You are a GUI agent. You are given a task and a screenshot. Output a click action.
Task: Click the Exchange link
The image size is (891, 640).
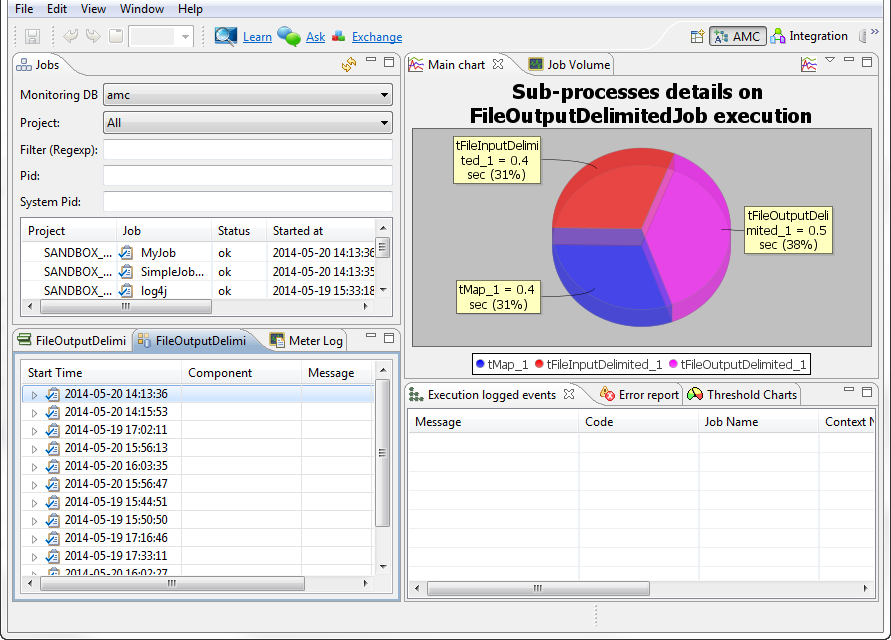pyautogui.click(x=377, y=37)
